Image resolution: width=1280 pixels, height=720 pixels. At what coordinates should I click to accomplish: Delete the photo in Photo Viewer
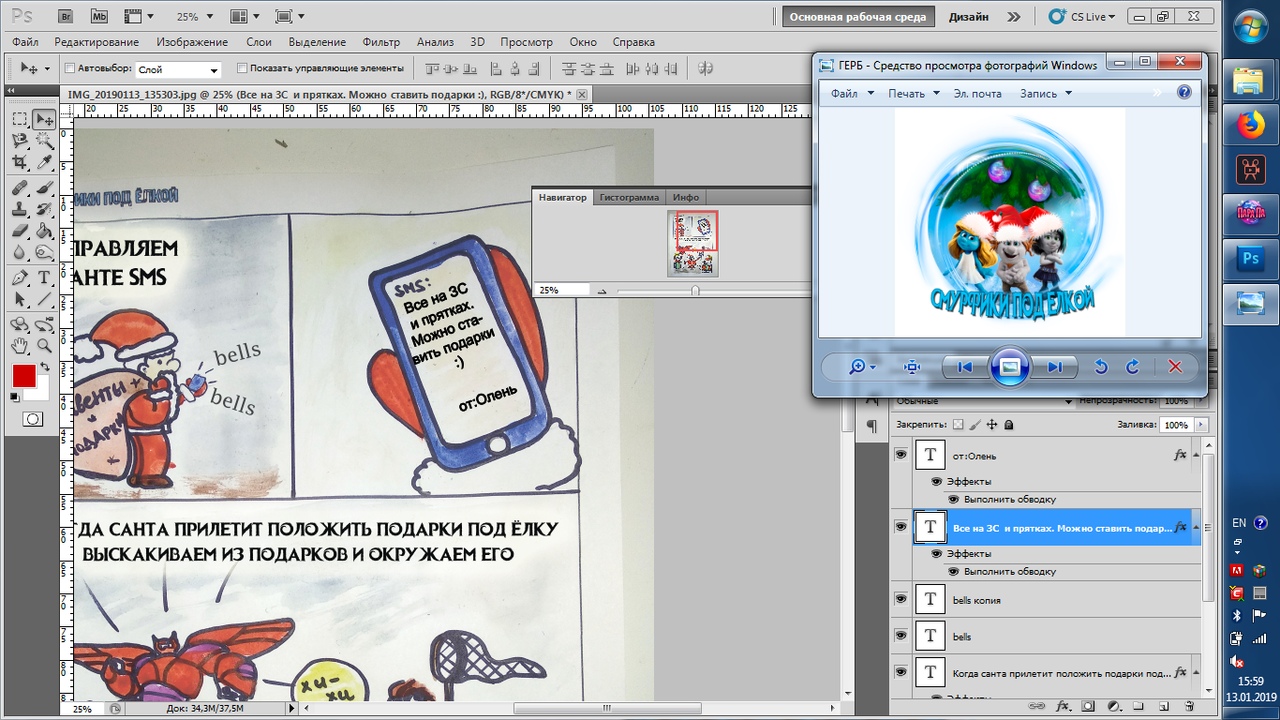(x=1175, y=367)
